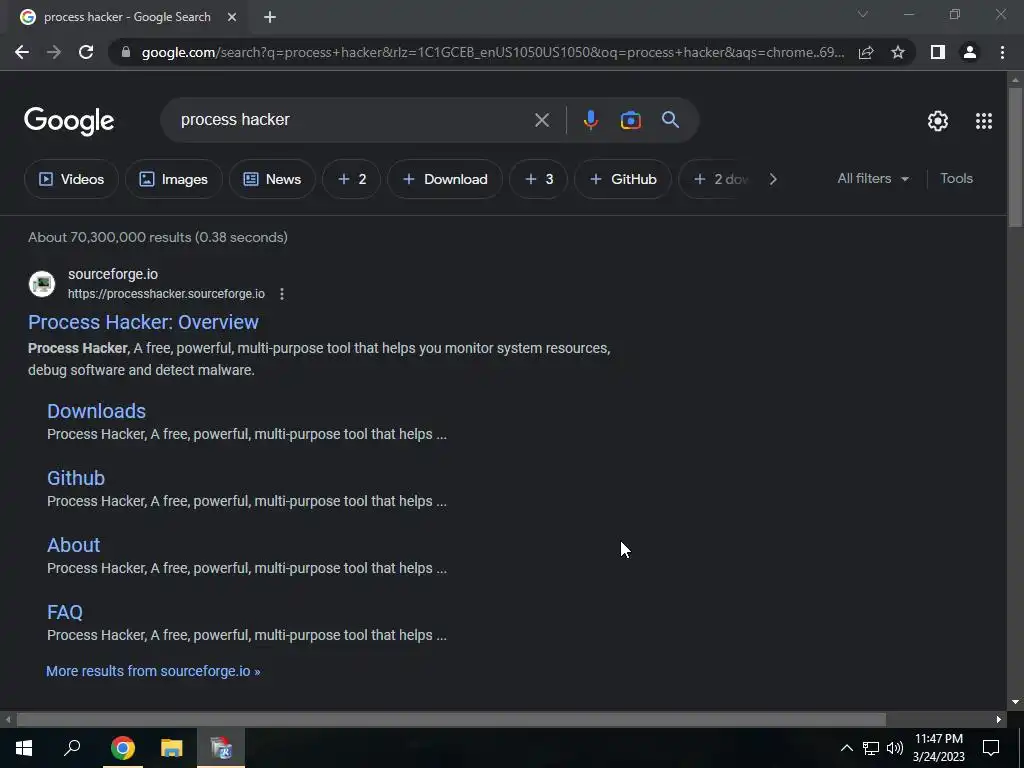Reload the Google search page
This screenshot has height=768, width=1024.
[x=86, y=52]
